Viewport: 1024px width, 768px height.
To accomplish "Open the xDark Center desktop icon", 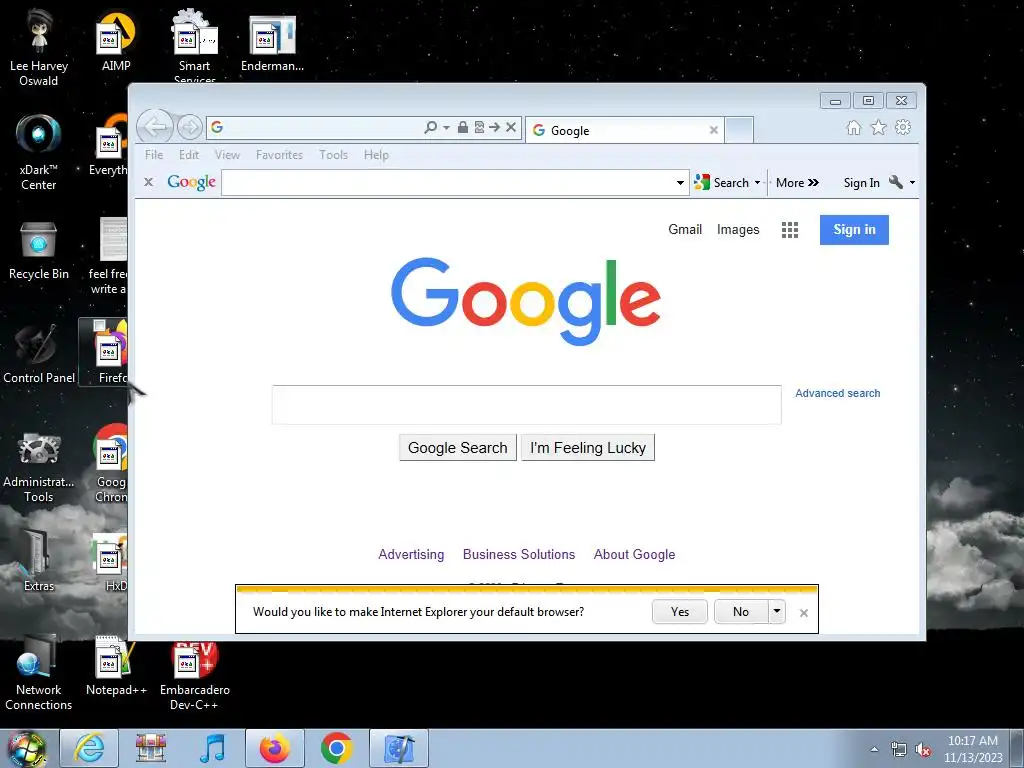I will pos(39,152).
